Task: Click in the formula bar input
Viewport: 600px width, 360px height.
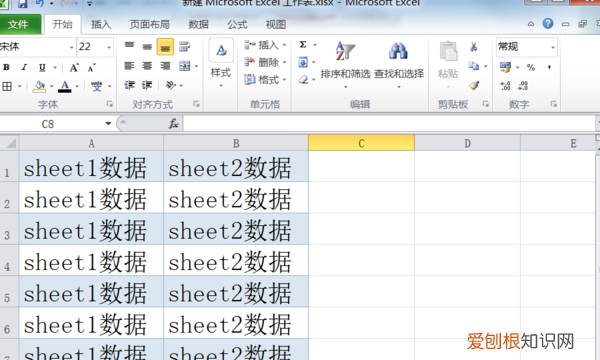Action: click(389, 124)
